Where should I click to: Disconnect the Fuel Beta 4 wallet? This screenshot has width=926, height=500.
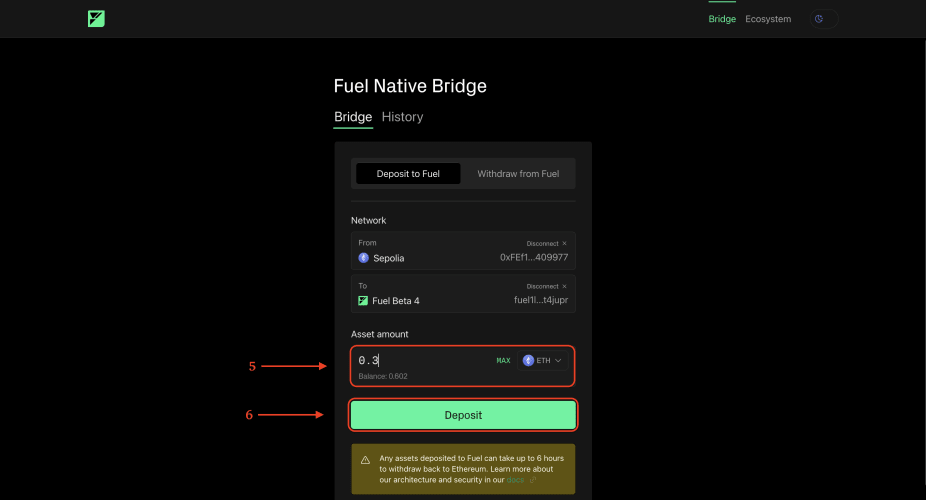546,286
